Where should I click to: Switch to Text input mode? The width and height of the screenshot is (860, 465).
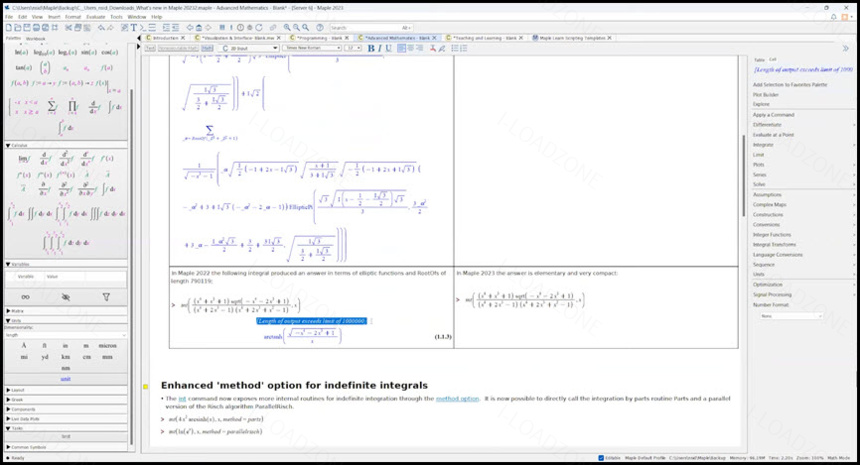(x=150, y=48)
